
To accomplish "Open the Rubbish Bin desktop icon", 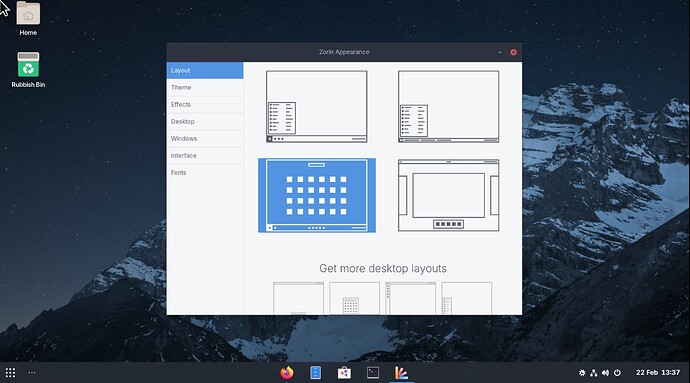I will coord(28,70).
